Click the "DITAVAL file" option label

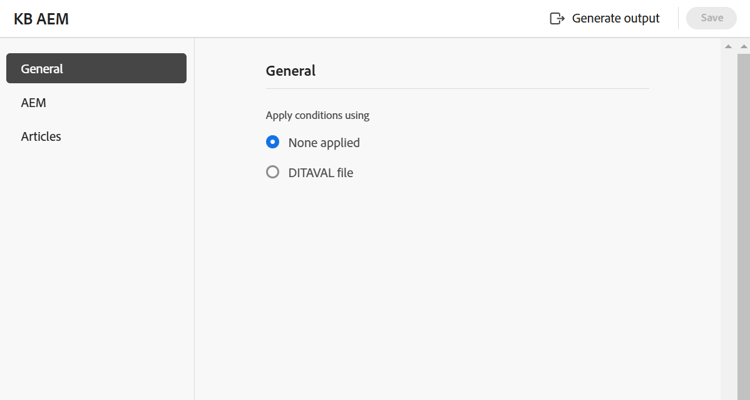click(x=320, y=173)
